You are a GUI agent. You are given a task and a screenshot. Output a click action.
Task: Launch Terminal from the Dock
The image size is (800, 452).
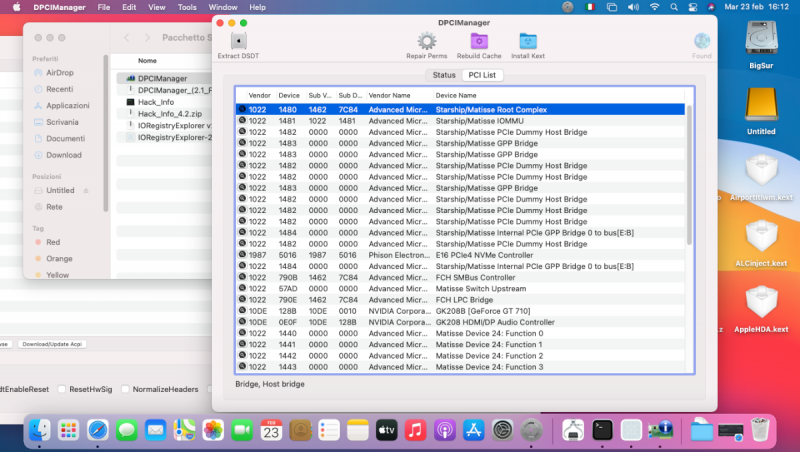click(x=602, y=430)
